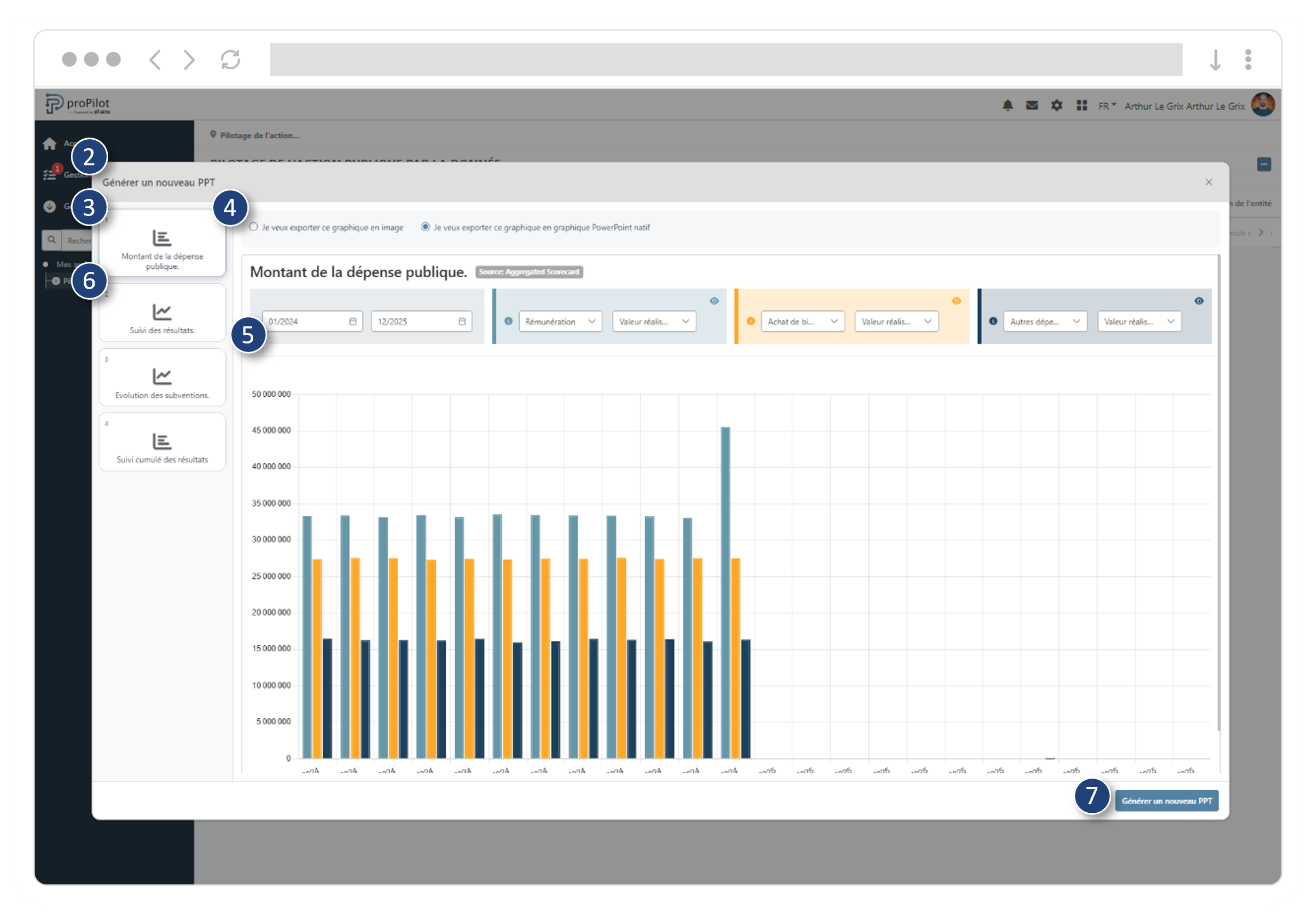This screenshot has width=1316, height=921.
Task: Open the messages envelope icon
Action: tap(1032, 106)
